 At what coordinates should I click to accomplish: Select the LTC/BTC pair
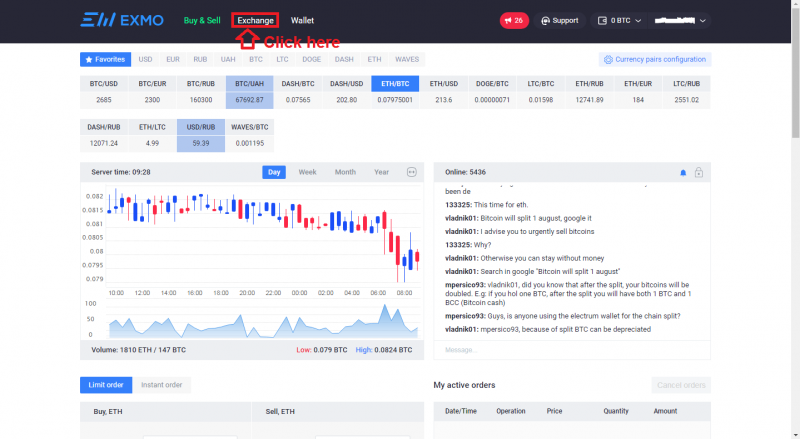[541, 92]
